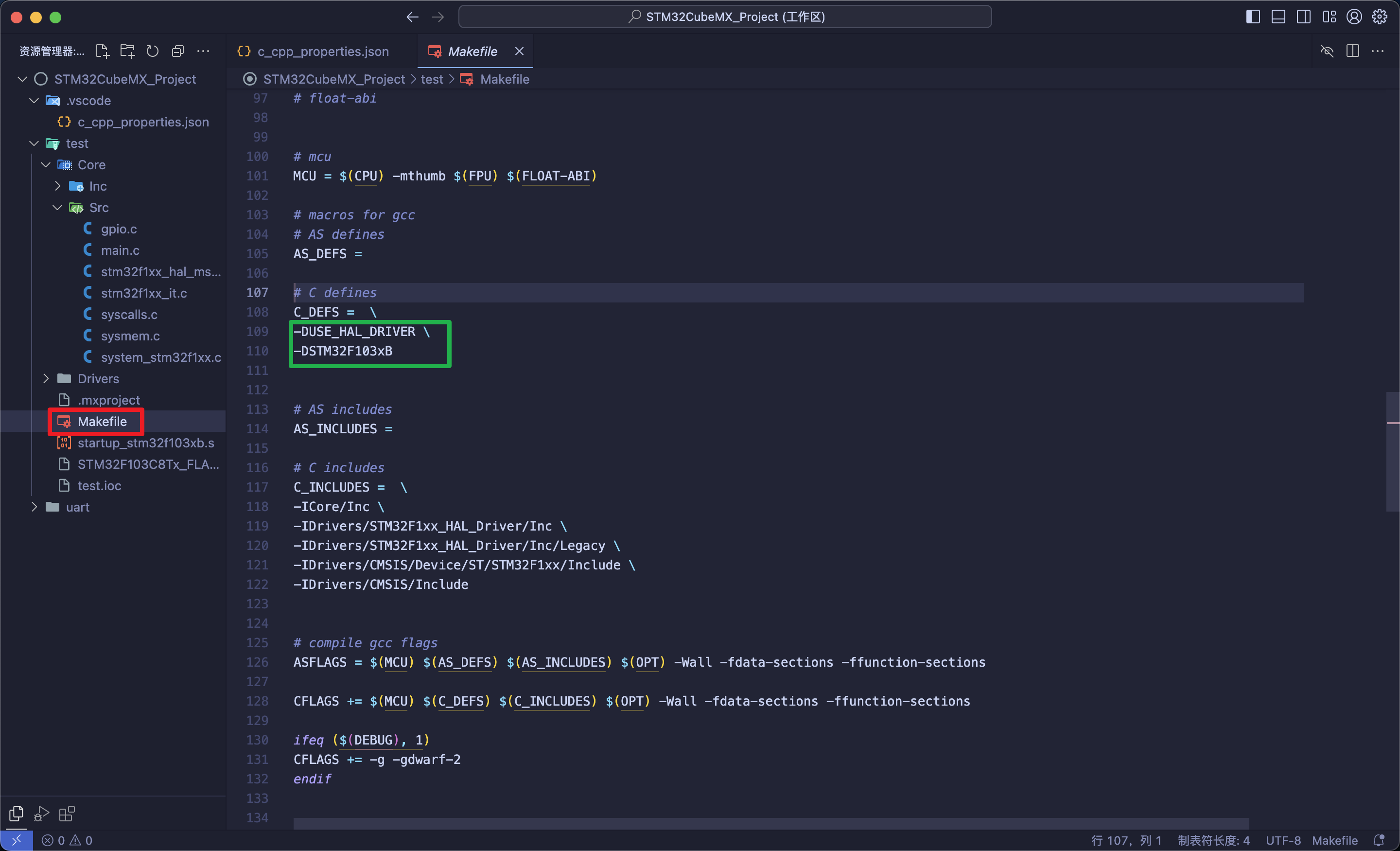
Task: Toggle the secondary sidebar visibility
Action: click(x=1303, y=17)
